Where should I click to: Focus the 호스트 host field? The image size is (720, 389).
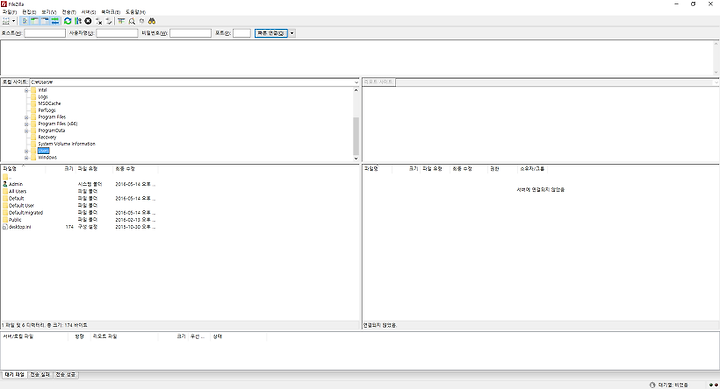pos(45,33)
